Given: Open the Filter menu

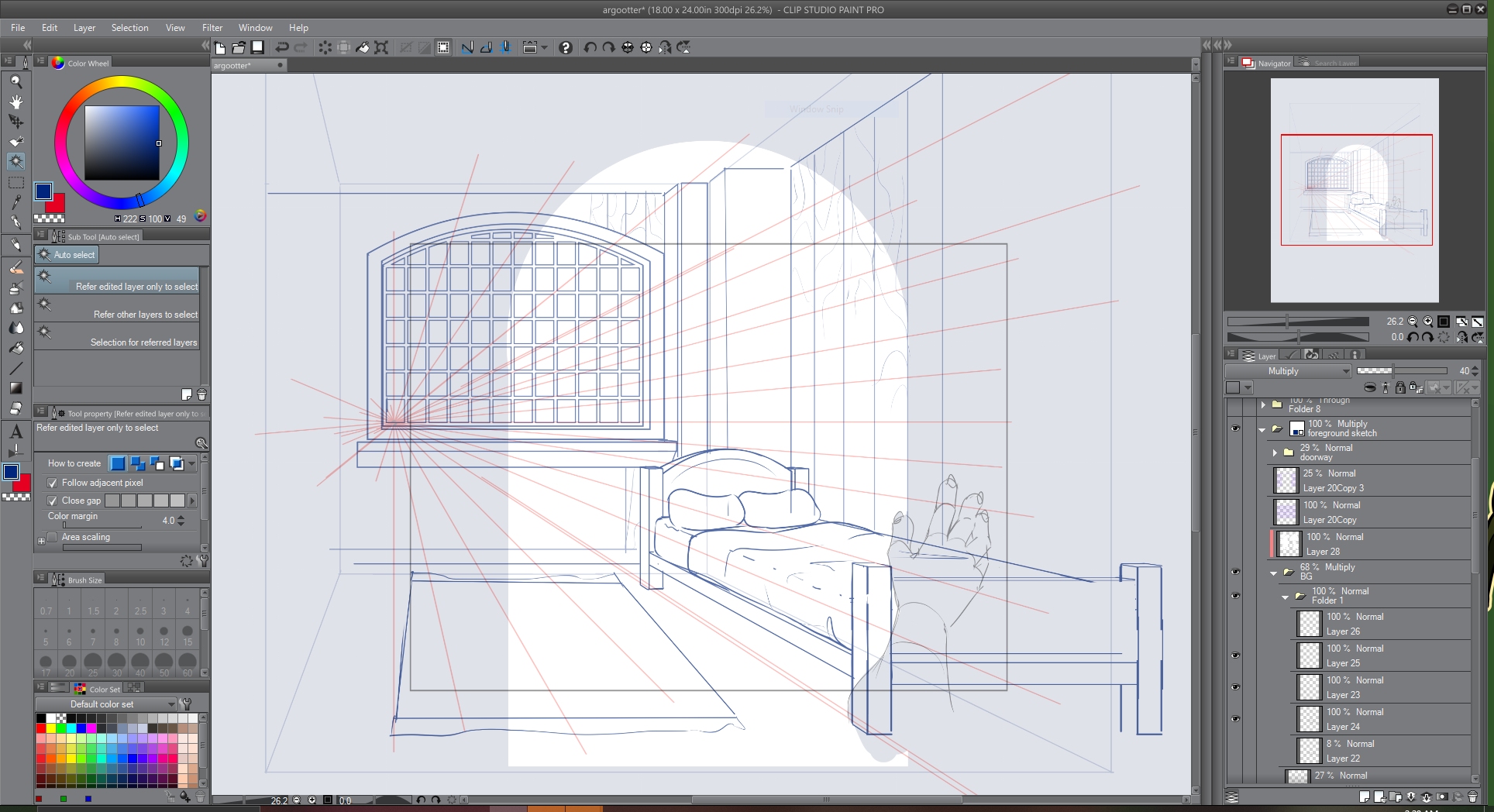Looking at the screenshot, I should click(x=212, y=27).
